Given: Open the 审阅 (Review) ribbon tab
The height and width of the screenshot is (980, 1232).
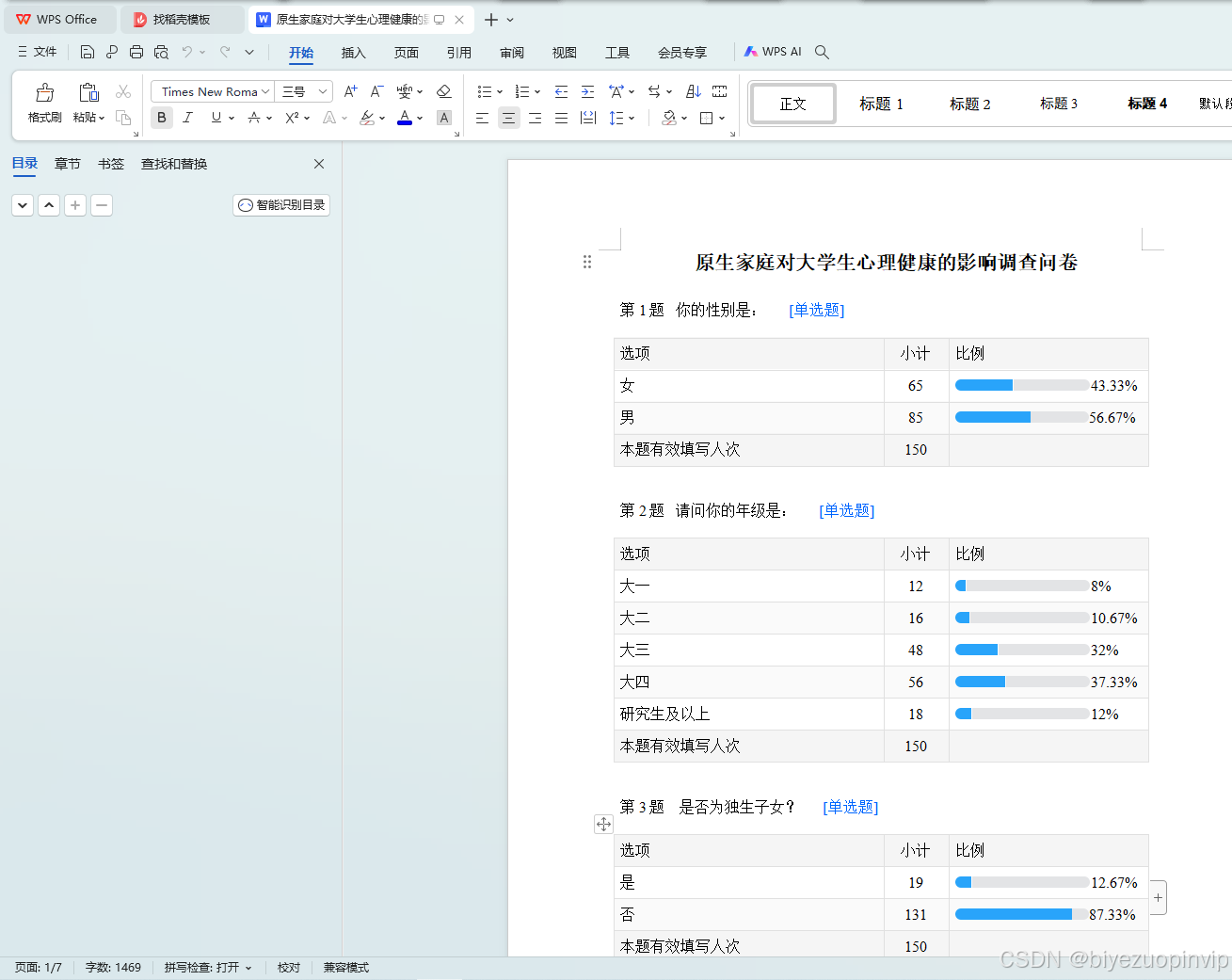Looking at the screenshot, I should 511,53.
